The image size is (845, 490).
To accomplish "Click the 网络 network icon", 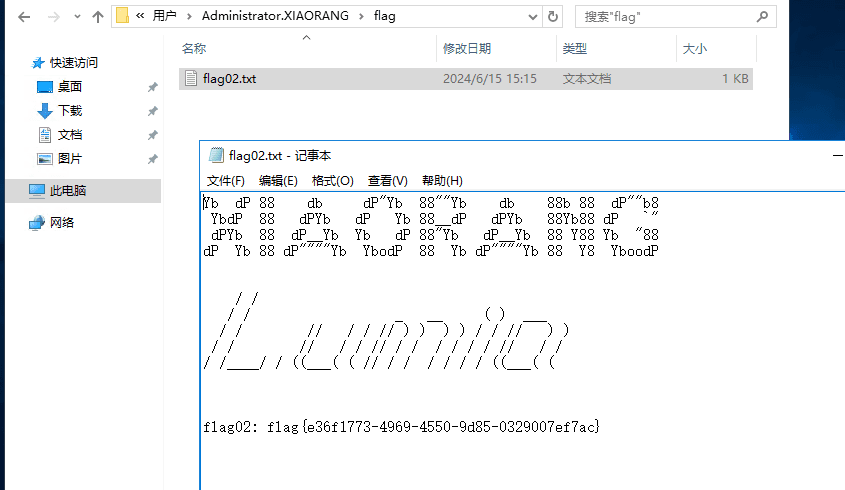I will (x=37, y=223).
